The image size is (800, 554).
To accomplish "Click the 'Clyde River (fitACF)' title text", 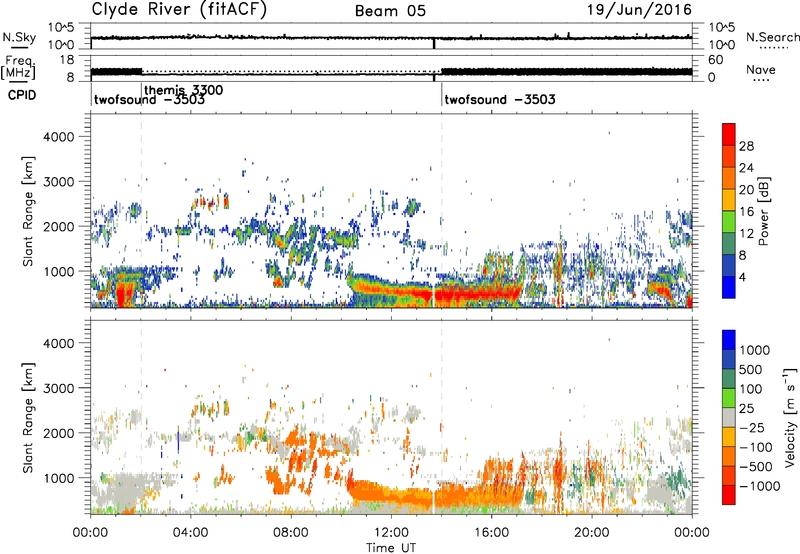I will click(x=179, y=9).
